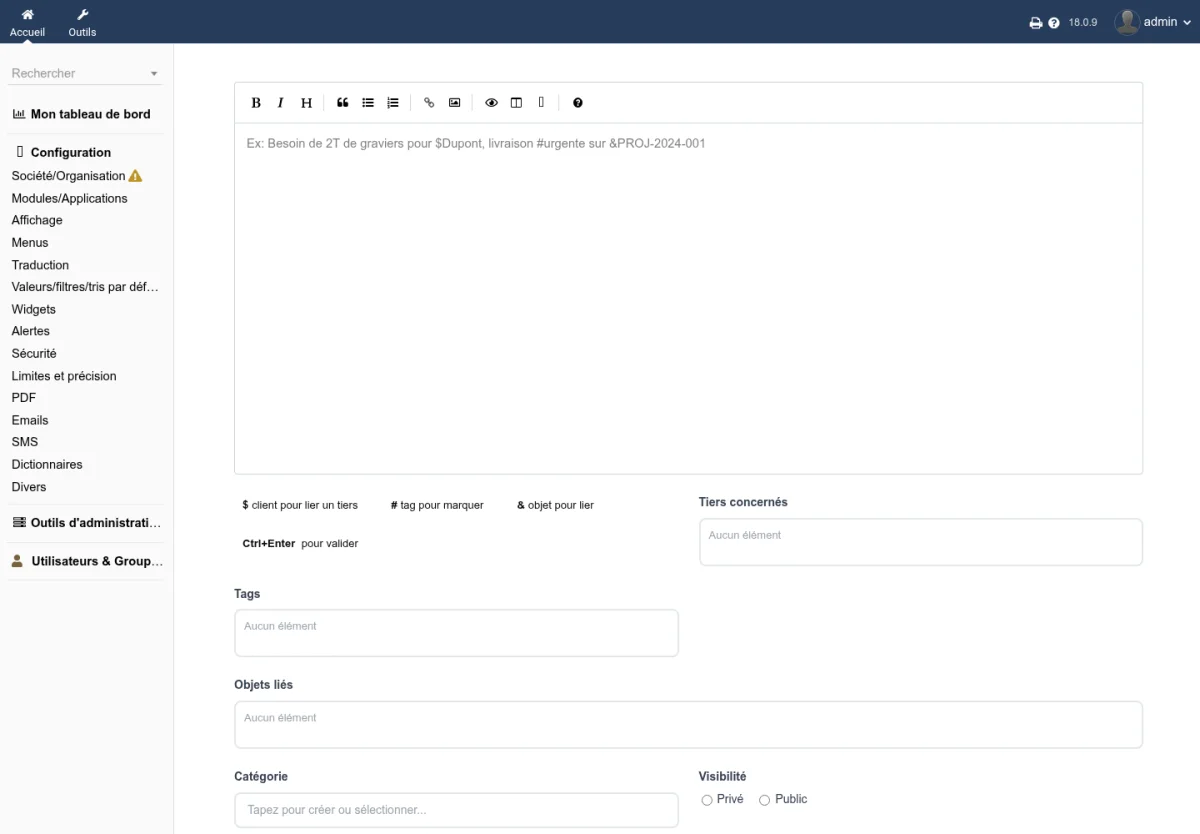Open Widgets settings

[34, 309]
